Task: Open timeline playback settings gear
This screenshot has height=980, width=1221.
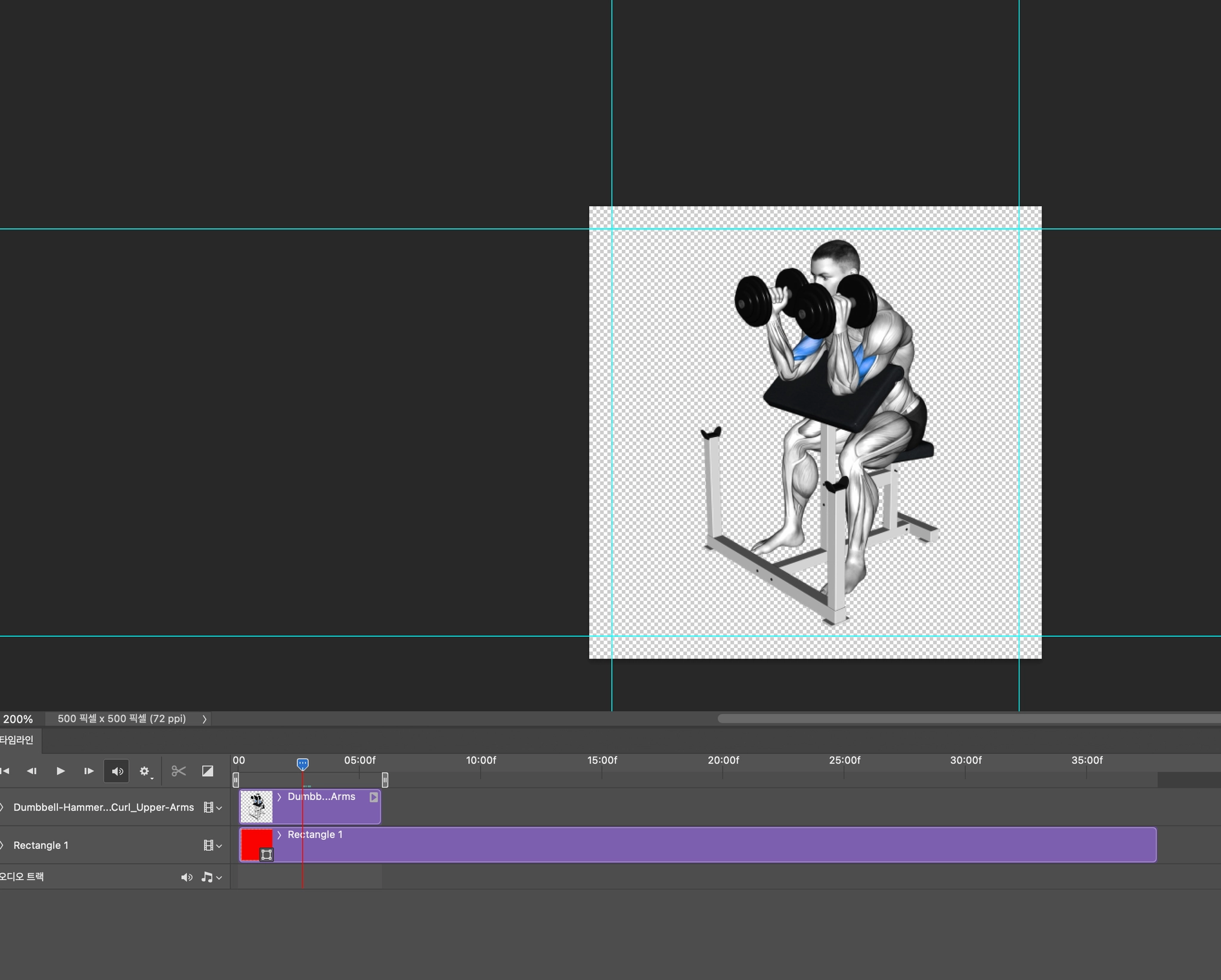Action: (x=145, y=771)
